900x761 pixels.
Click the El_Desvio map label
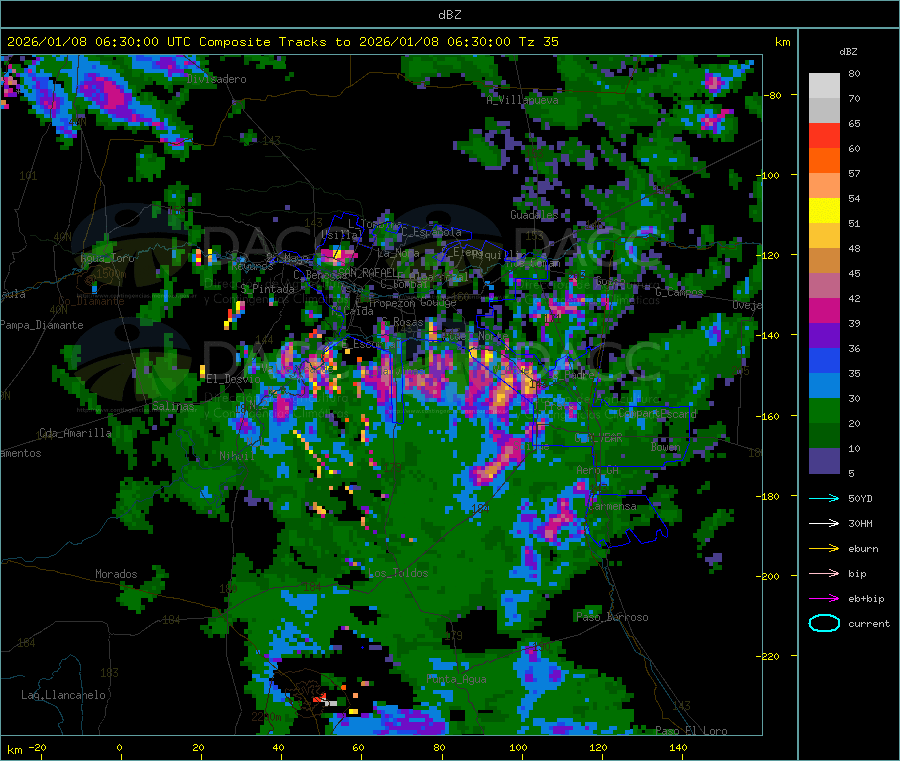coord(233,379)
